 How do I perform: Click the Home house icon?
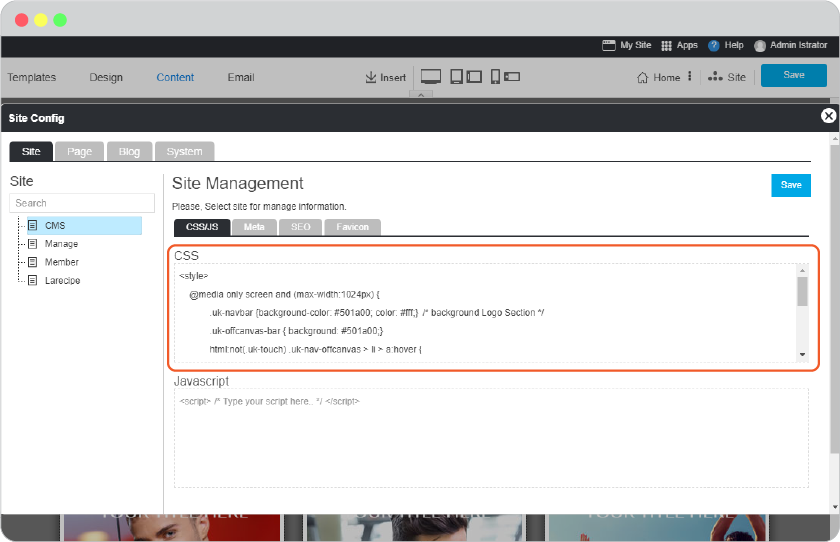point(642,78)
